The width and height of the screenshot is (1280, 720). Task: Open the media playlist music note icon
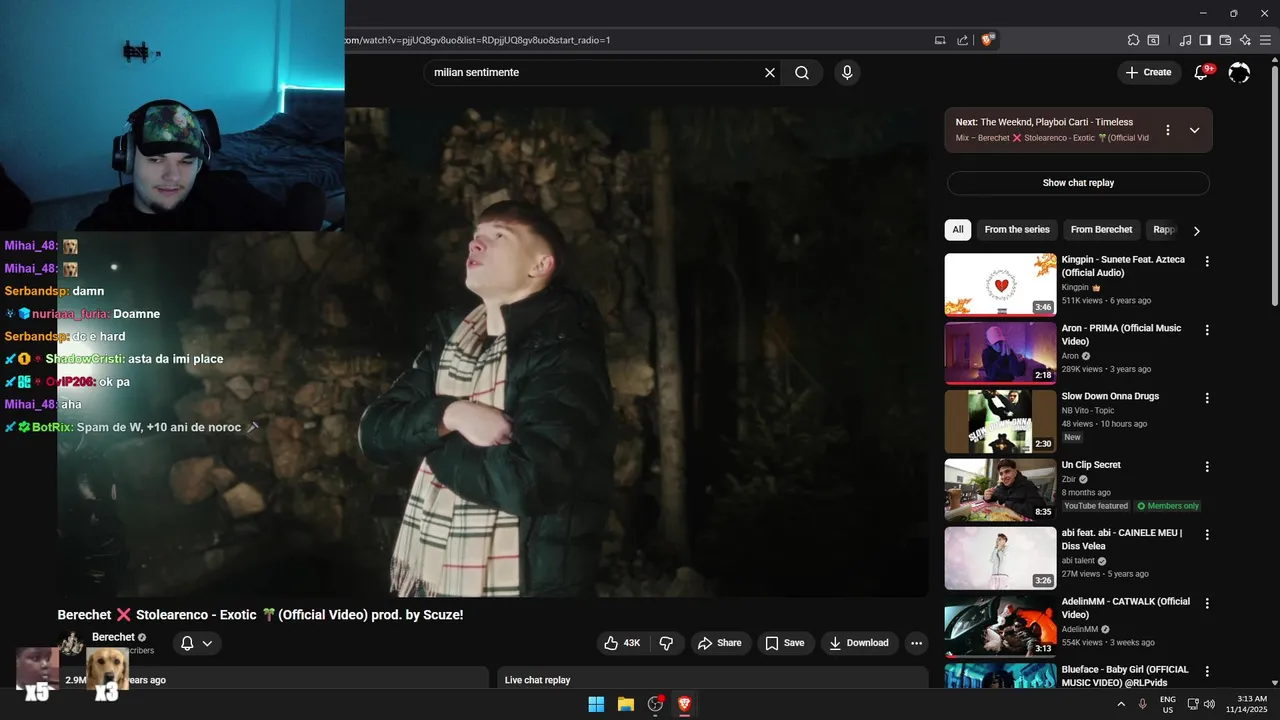pos(1185,40)
